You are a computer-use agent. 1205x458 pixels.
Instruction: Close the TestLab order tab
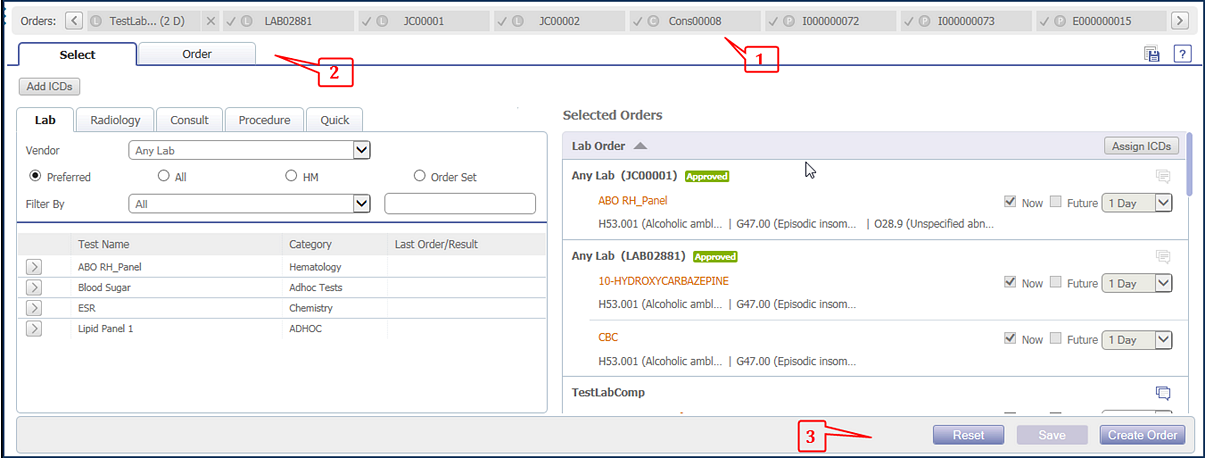210,21
